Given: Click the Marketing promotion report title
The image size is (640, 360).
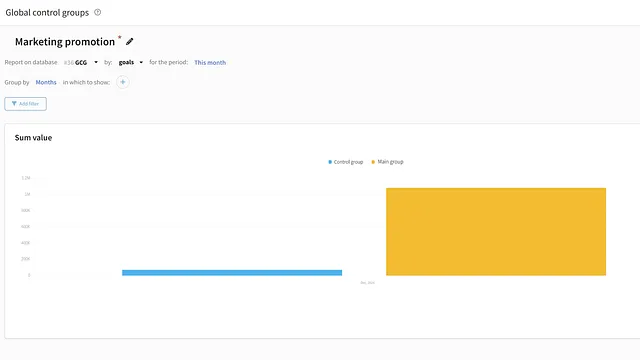Looking at the screenshot, I should pos(65,42).
